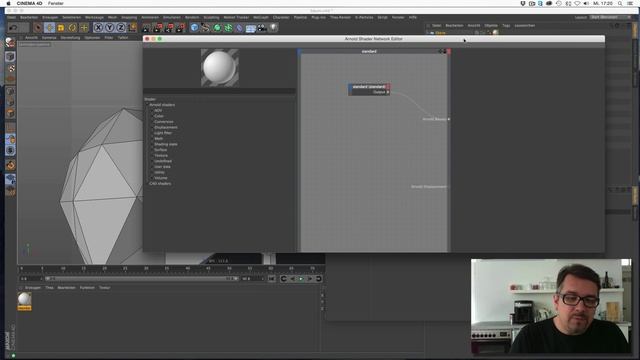This screenshot has height=360, width=640.
Task: Click the Render to Picture Viewer icon
Action: [158, 28]
